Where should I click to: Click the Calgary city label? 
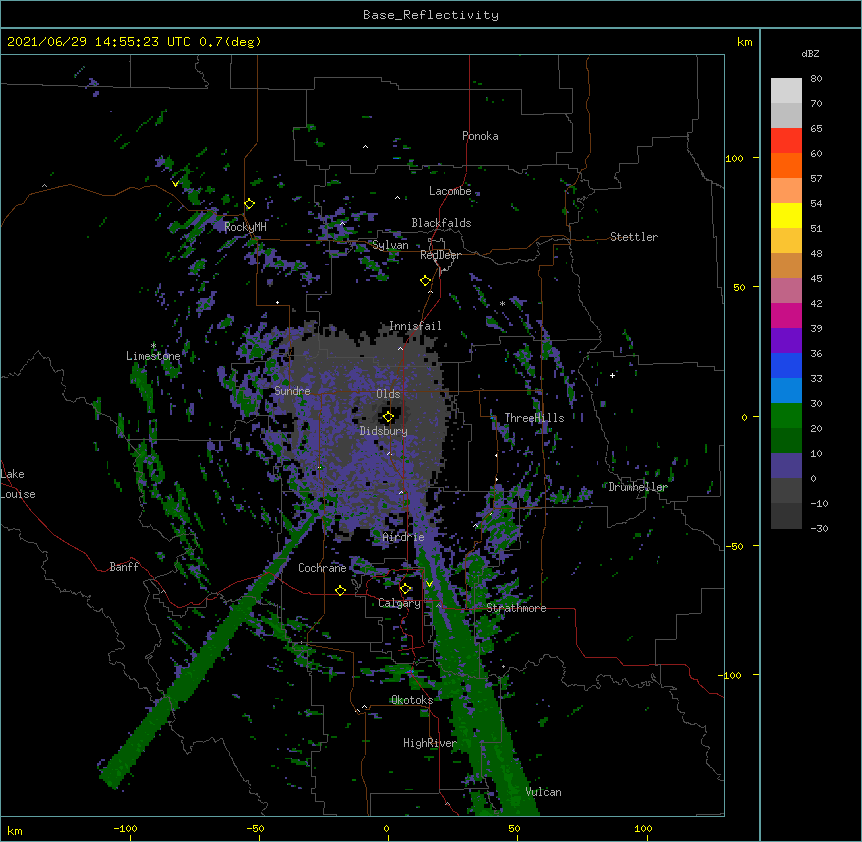click(399, 603)
